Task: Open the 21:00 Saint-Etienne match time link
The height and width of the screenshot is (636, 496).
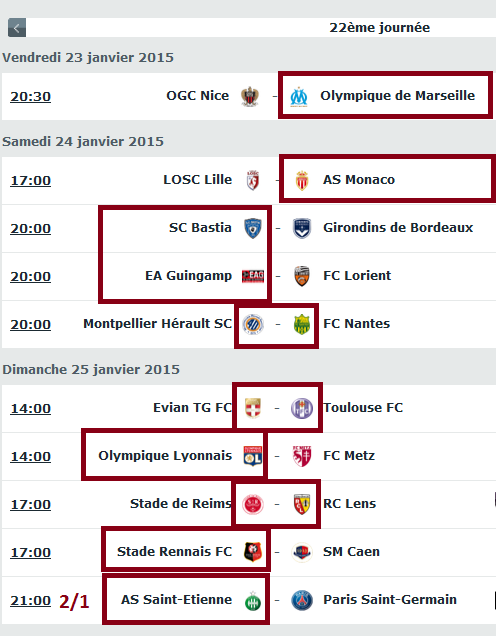Action: (30, 600)
